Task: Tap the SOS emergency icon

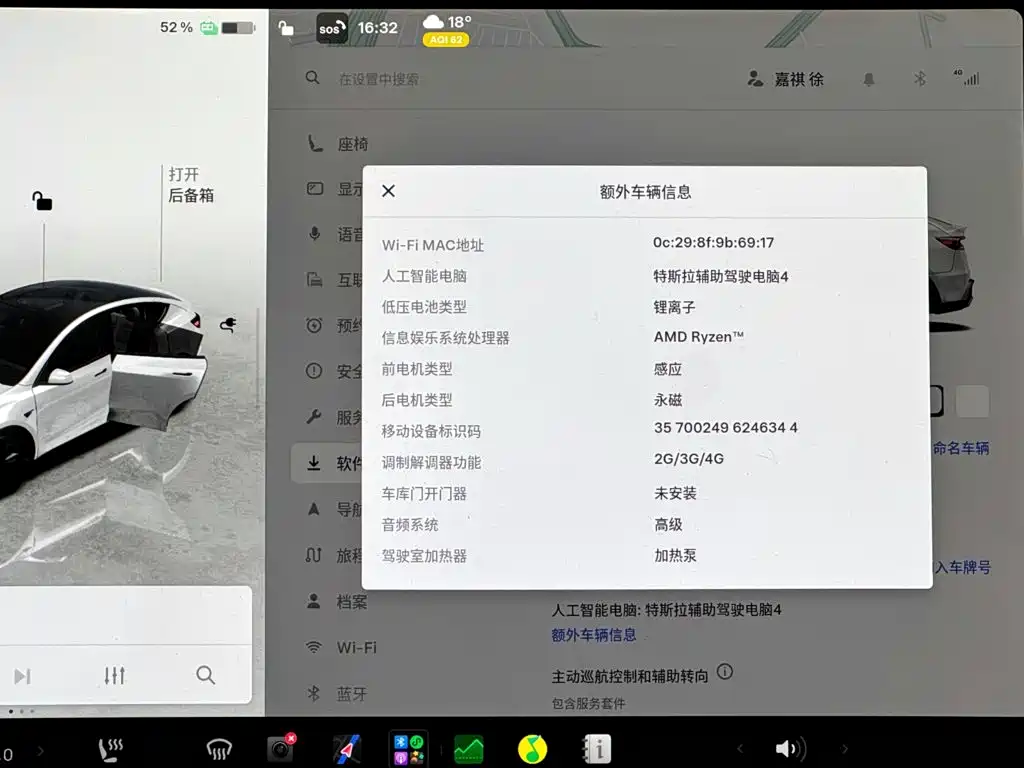Action: click(x=331, y=28)
